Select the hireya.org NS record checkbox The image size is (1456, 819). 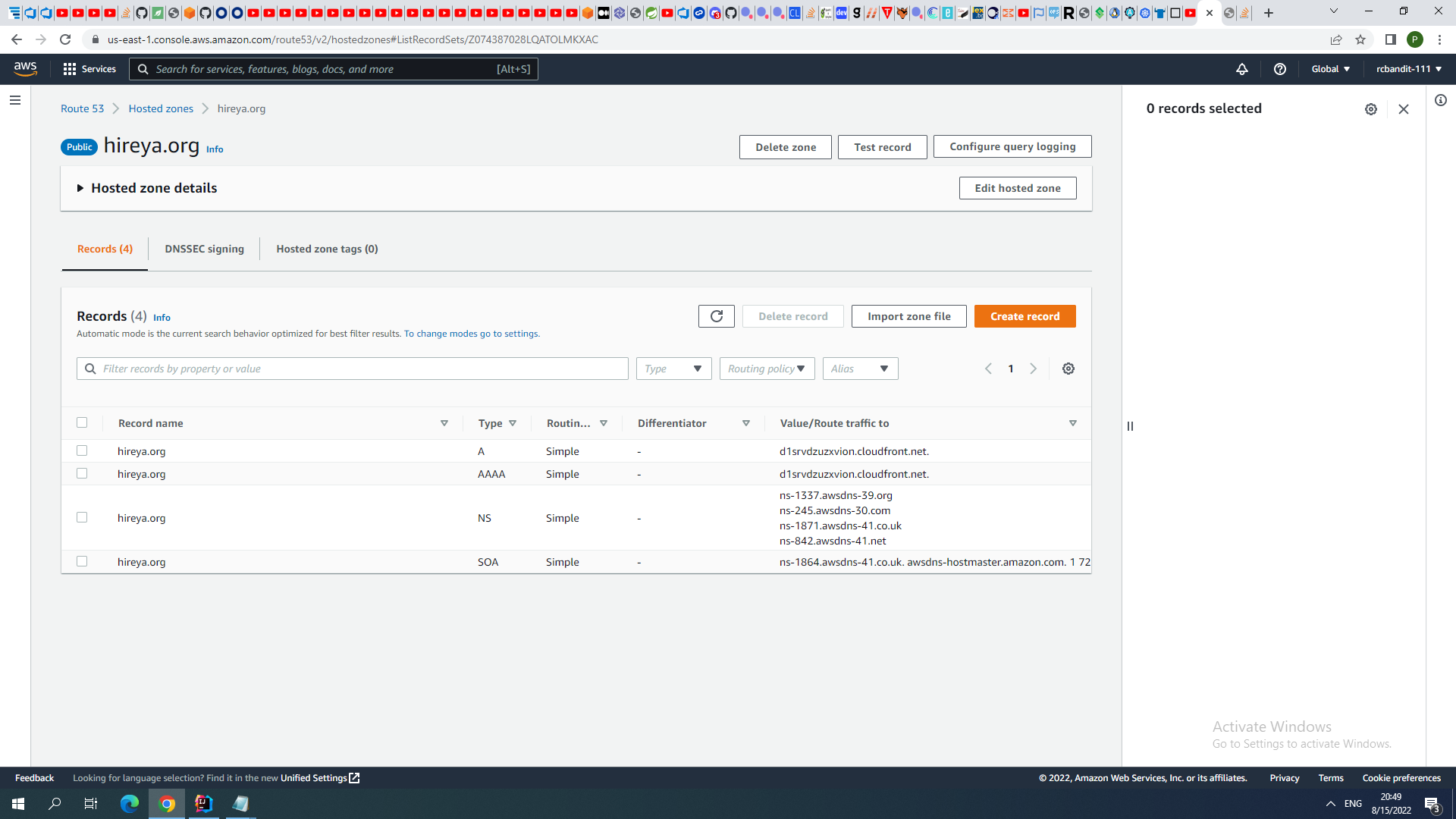click(82, 517)
